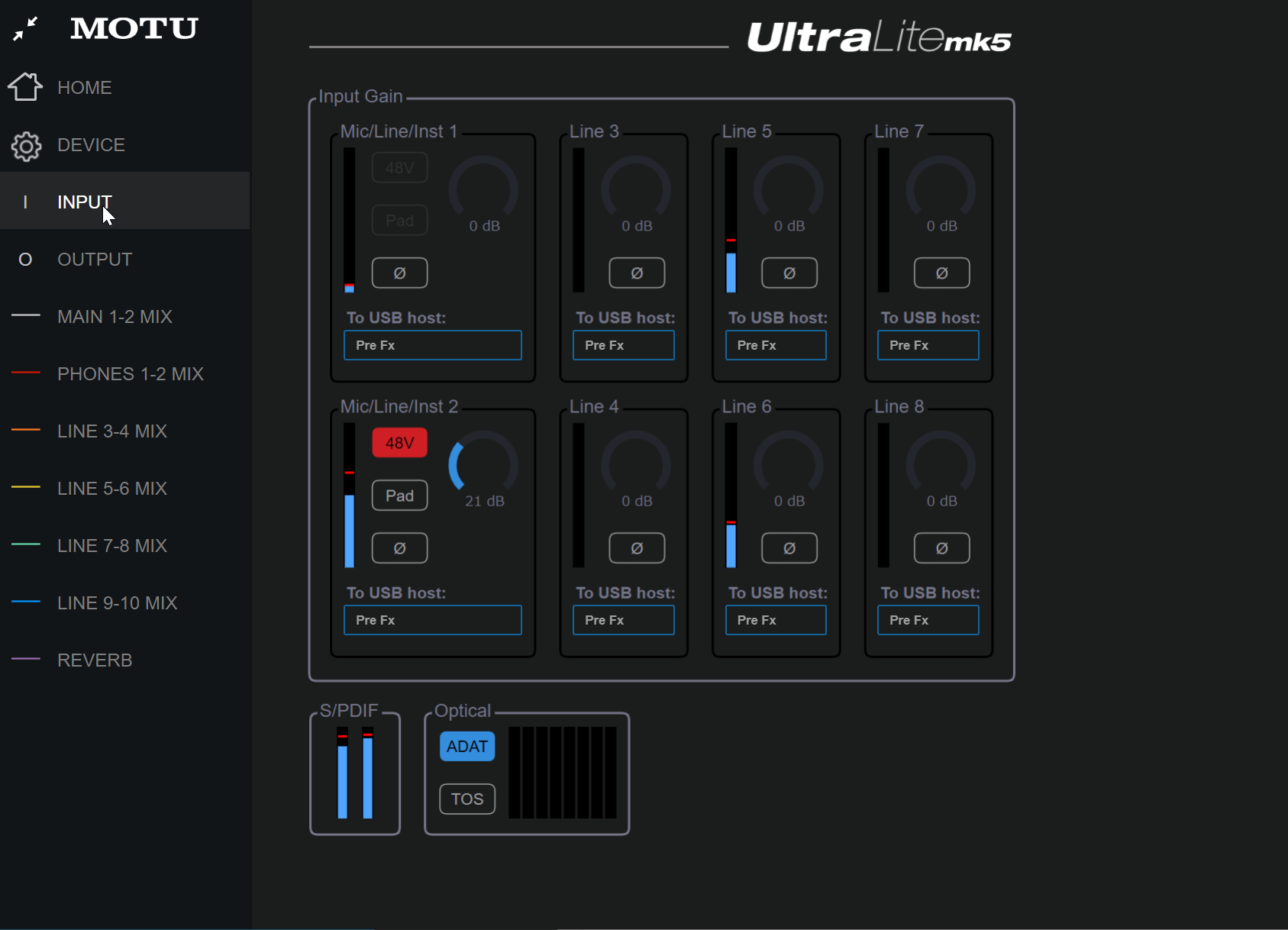Switch Optical mode to TOS
Screen dimensions: 1288x930
coord(467,799)
